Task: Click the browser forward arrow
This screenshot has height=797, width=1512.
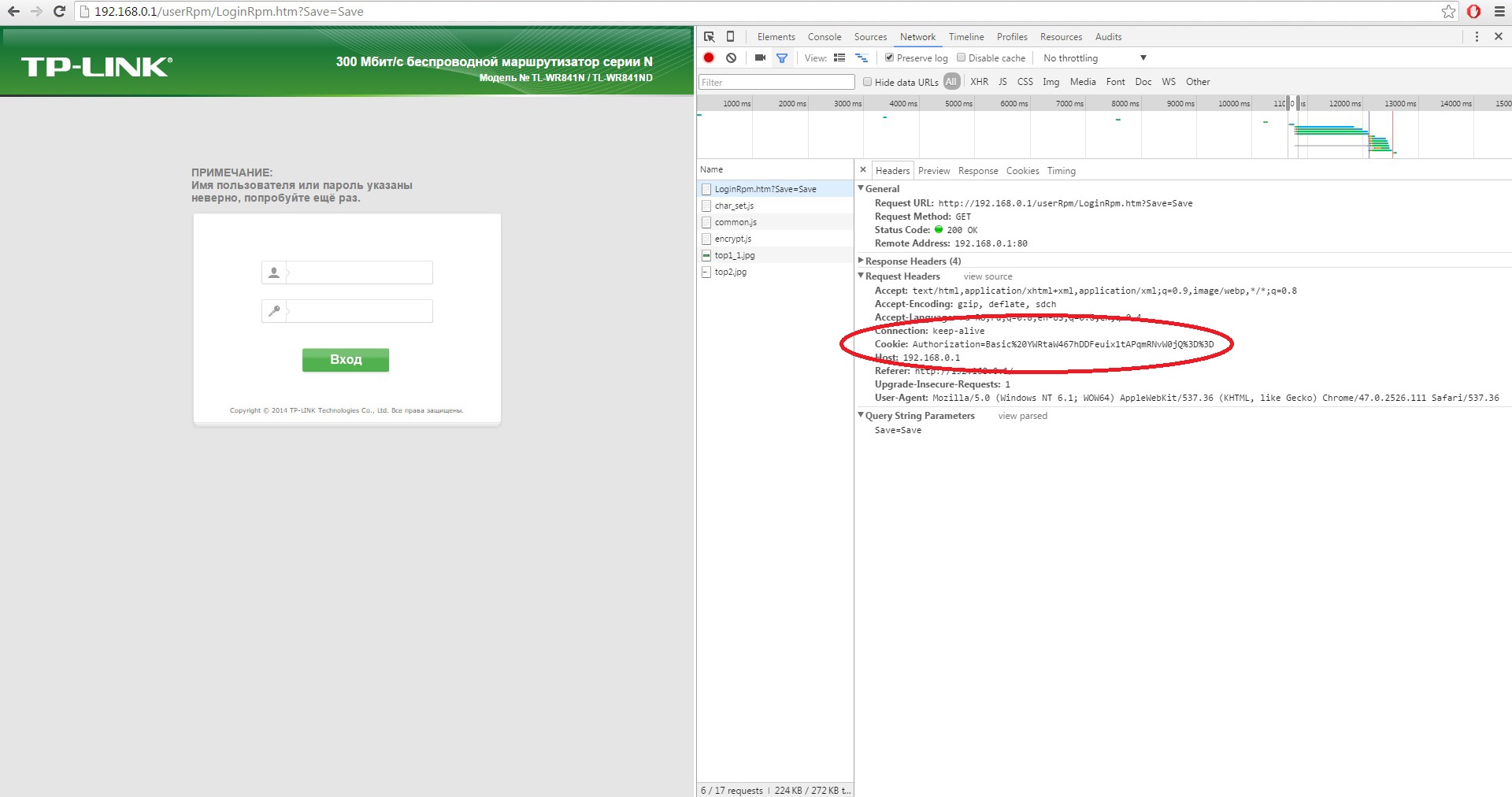Action: (x=36, y=12)
